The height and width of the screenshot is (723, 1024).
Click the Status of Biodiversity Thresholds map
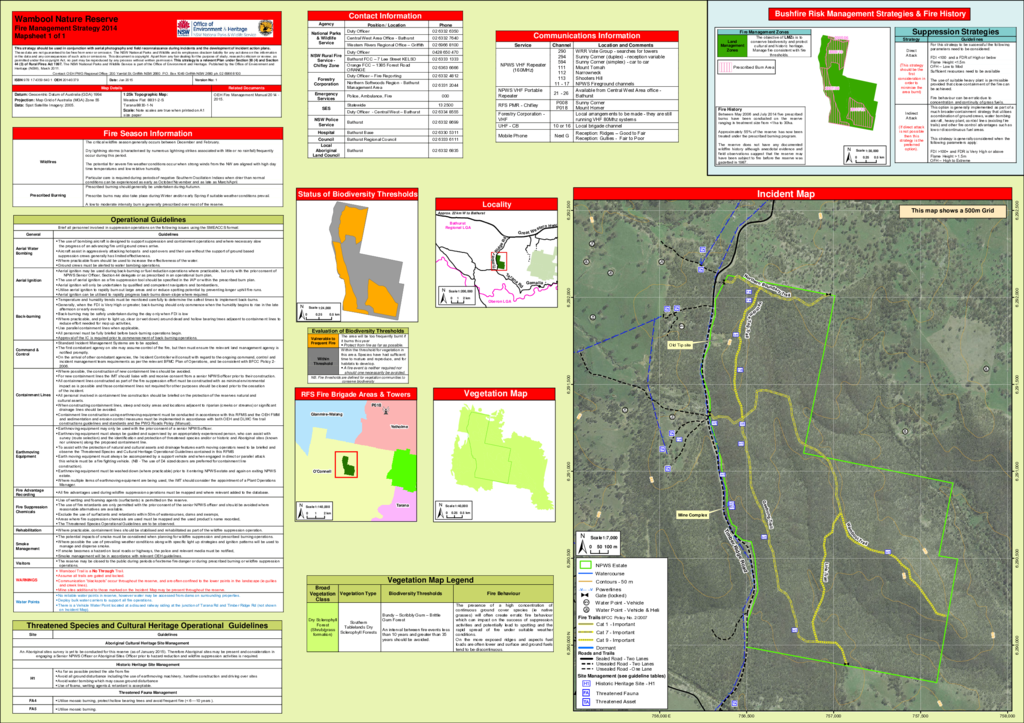tap(357, 262)
